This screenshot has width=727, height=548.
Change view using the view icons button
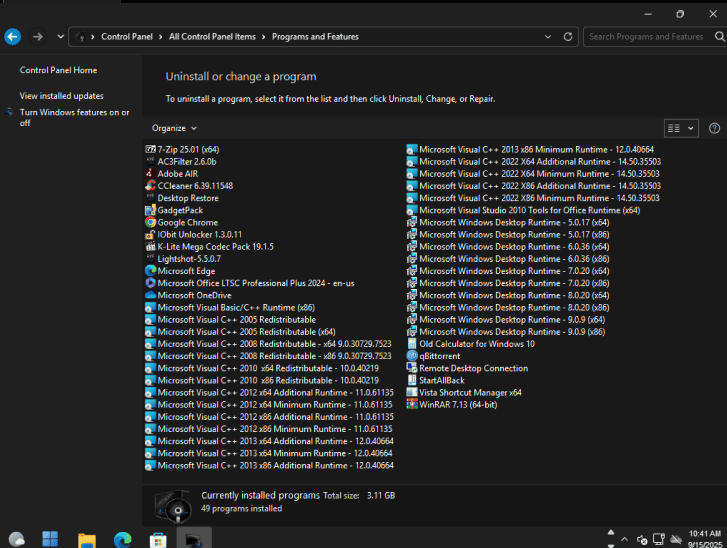[x=675, y=128]
